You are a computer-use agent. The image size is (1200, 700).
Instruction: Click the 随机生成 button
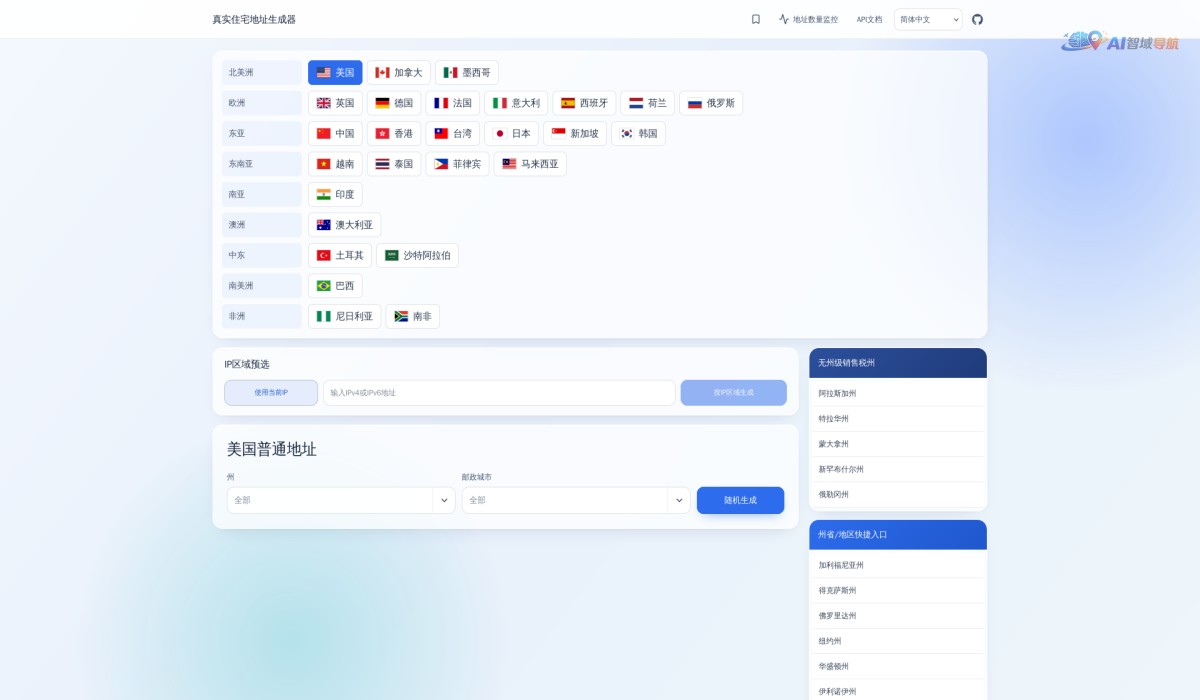(740, 500)
